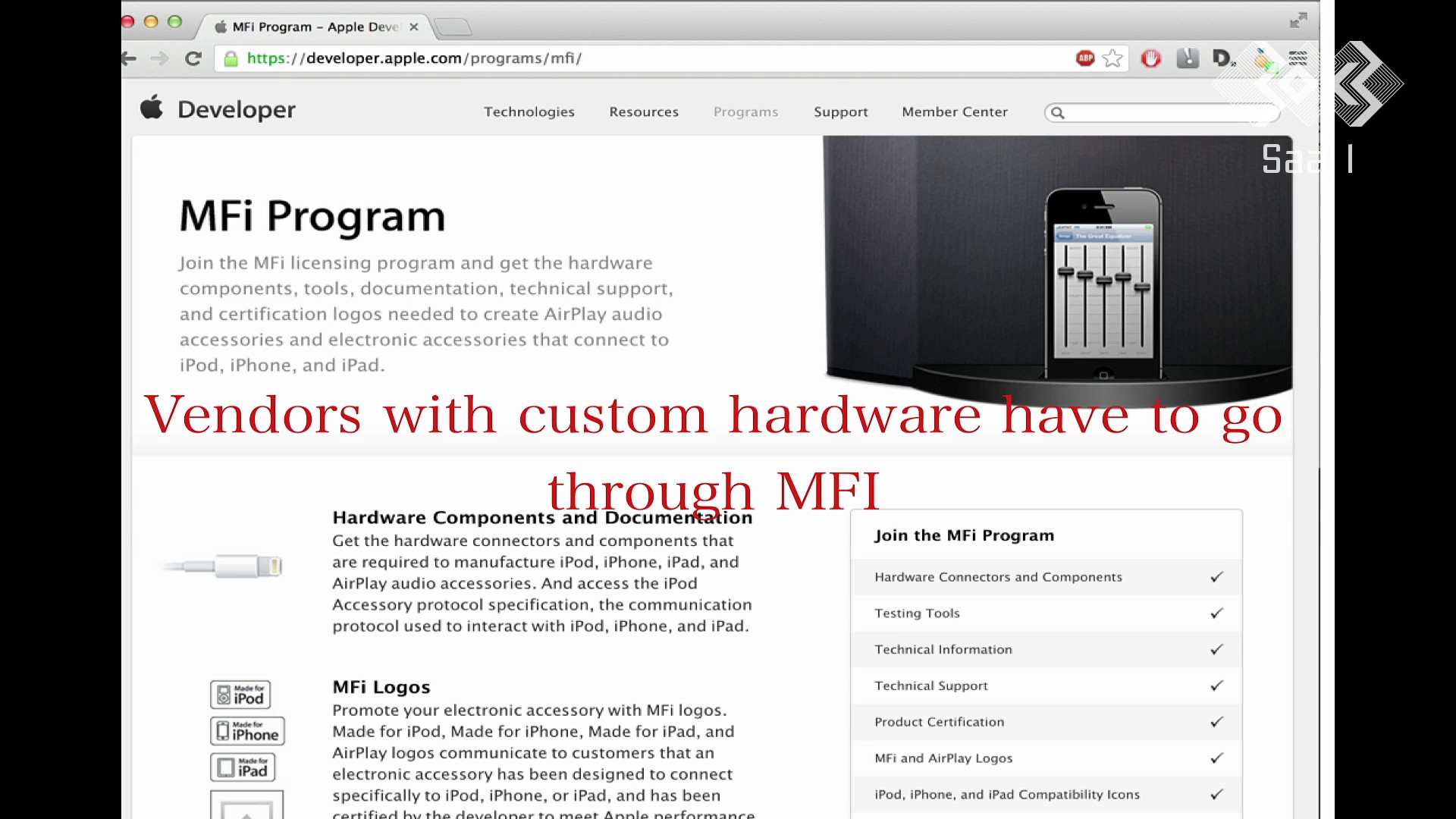Click the Hardware Components and Documentation heading
1456x819 pixels.
(x=542, y=517)
